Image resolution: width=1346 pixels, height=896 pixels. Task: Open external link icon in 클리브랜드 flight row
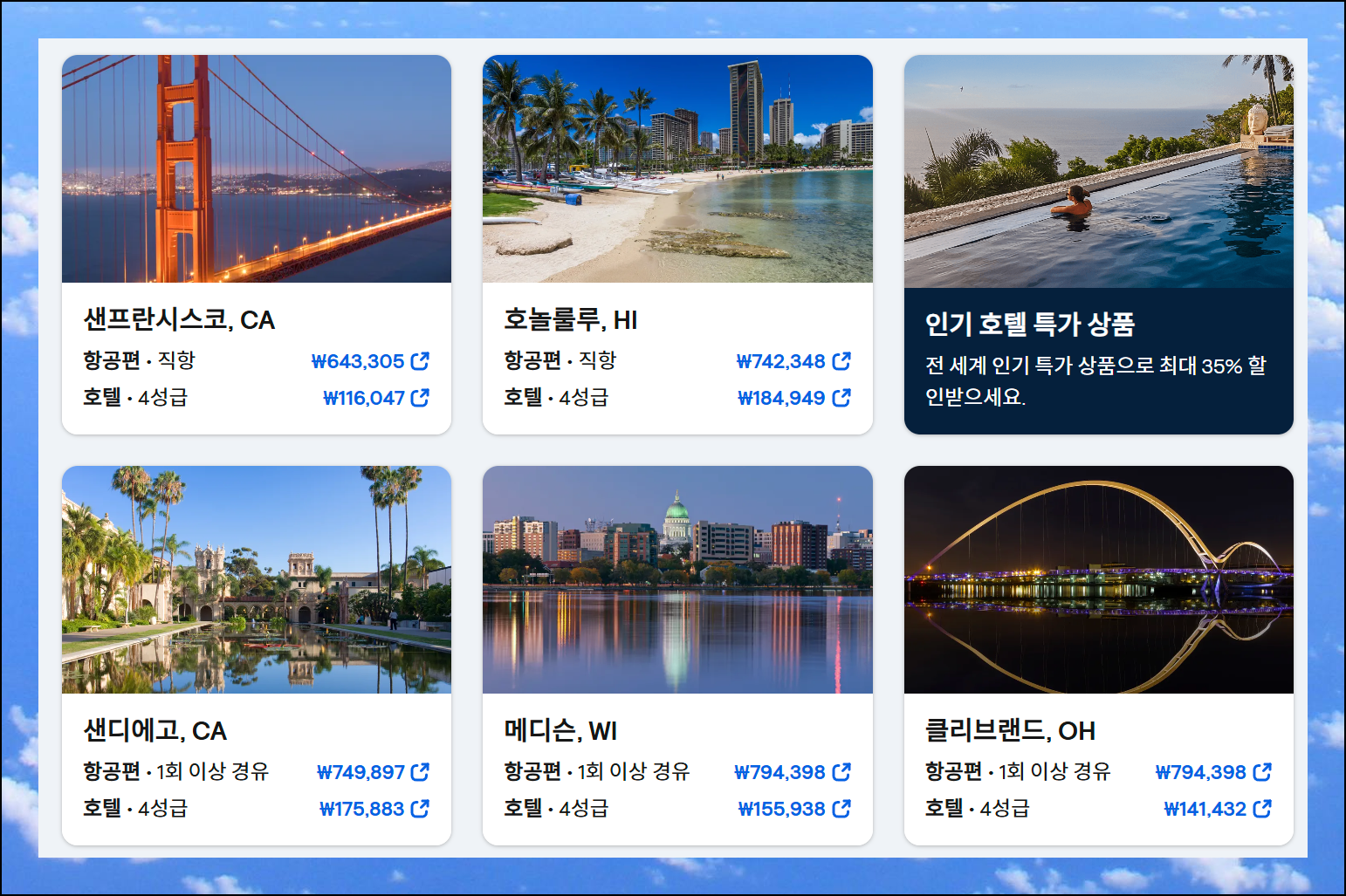pos(1262,772)
